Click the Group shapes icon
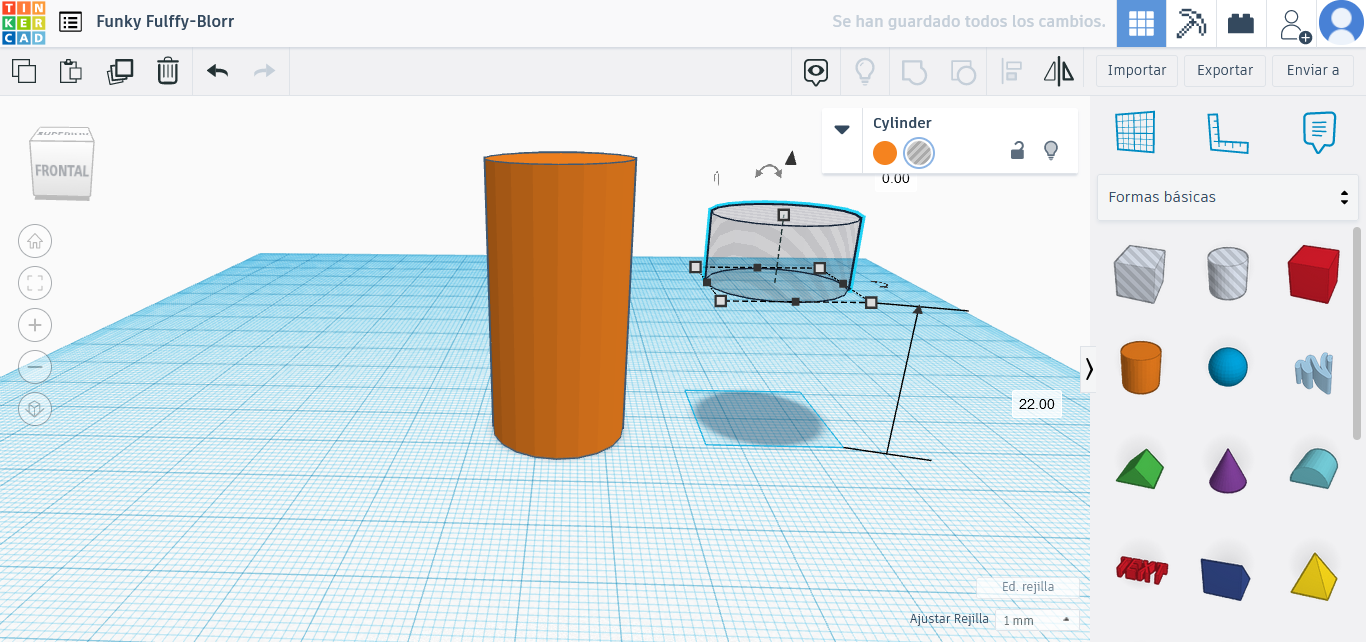Screen dimensions: 1366x642 tap(913, 71)
